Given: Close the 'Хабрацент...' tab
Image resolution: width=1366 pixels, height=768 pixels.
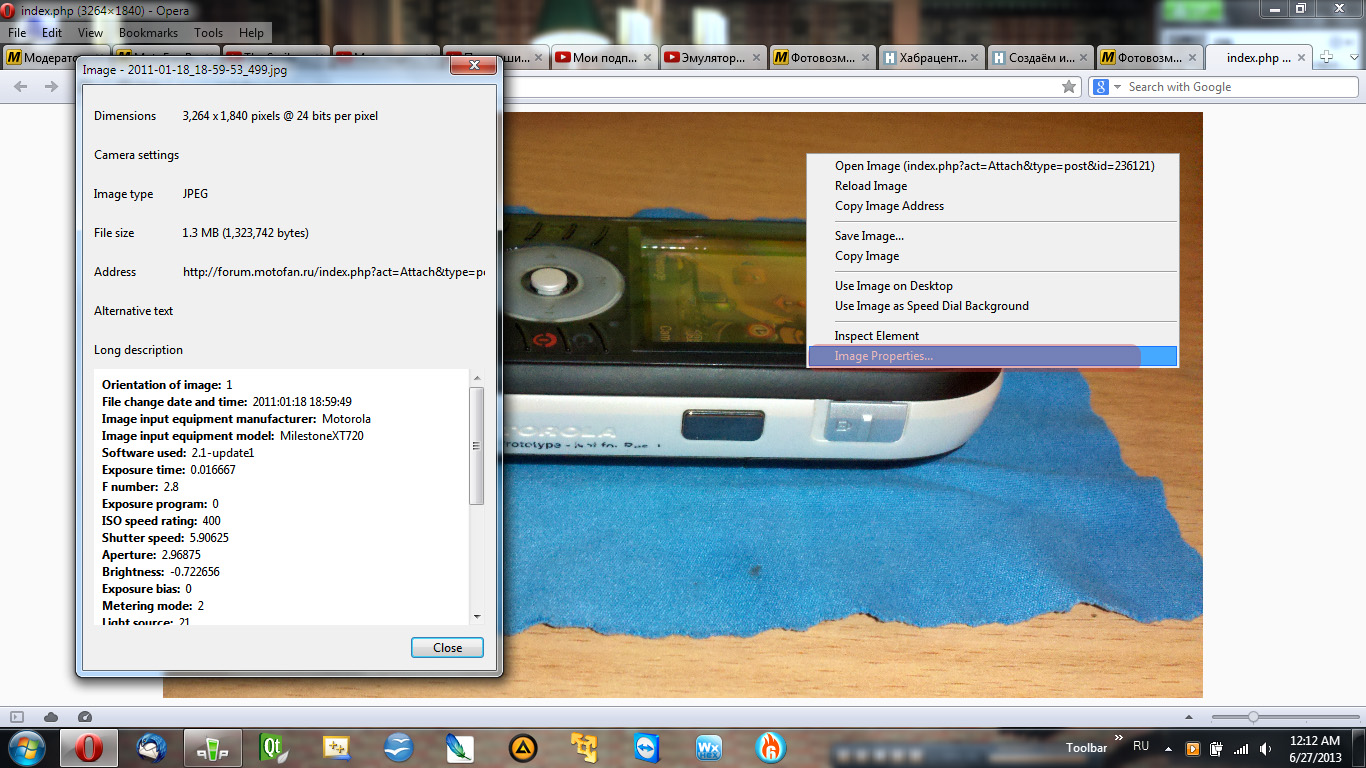Looking at the screenshot, I should [975, 58].
